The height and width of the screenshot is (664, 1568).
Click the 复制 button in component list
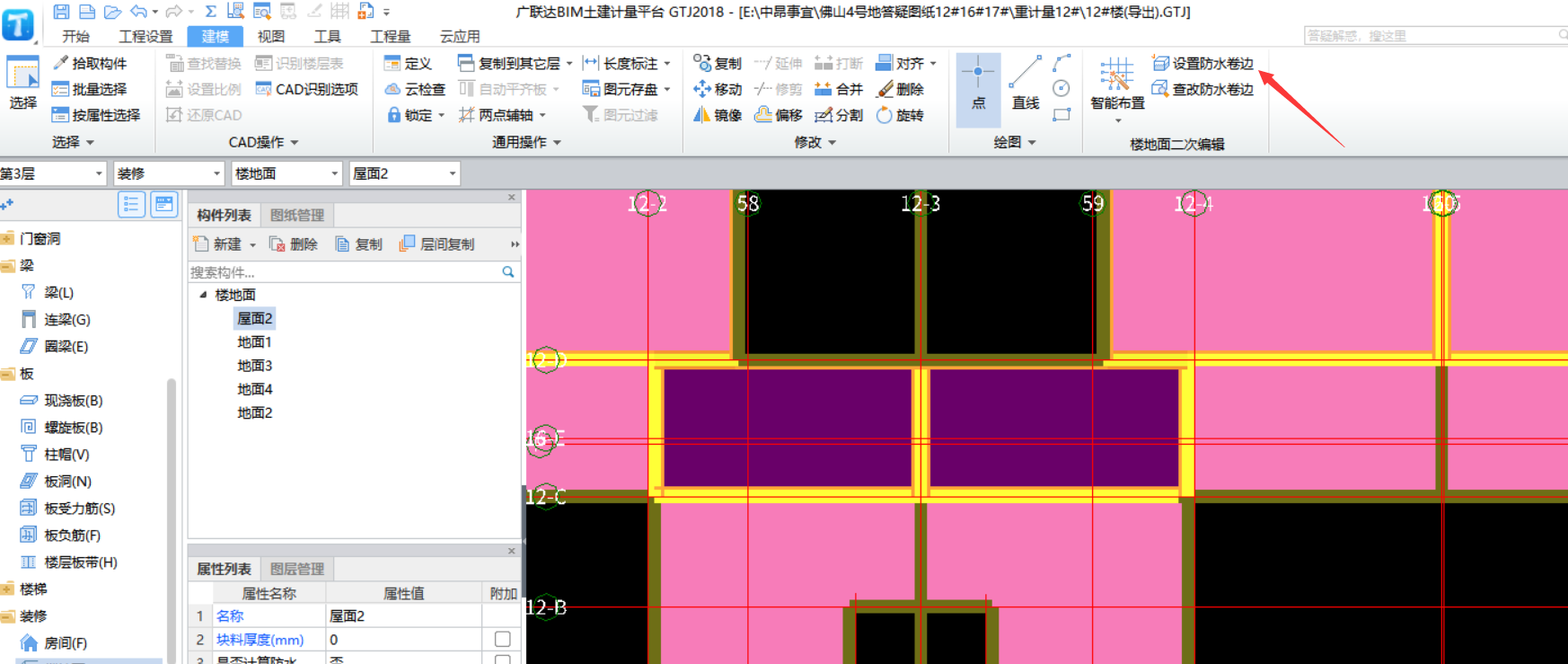click(x=358, y=244)
